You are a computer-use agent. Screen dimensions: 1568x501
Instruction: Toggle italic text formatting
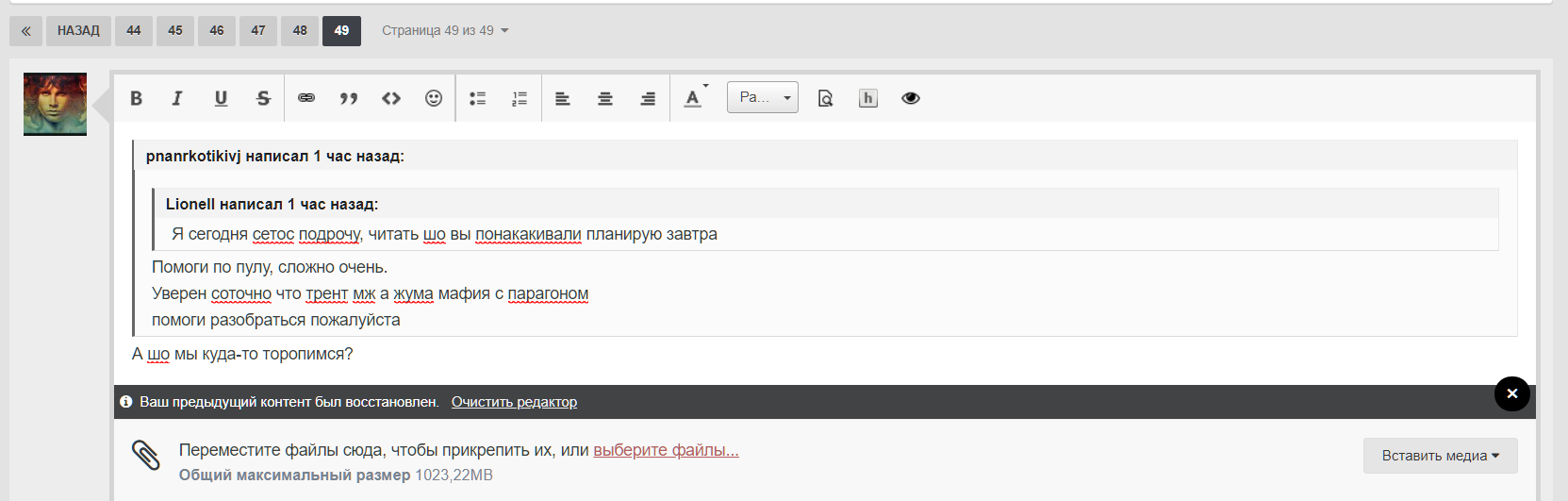pyautogui.click(x=177, y=98)
